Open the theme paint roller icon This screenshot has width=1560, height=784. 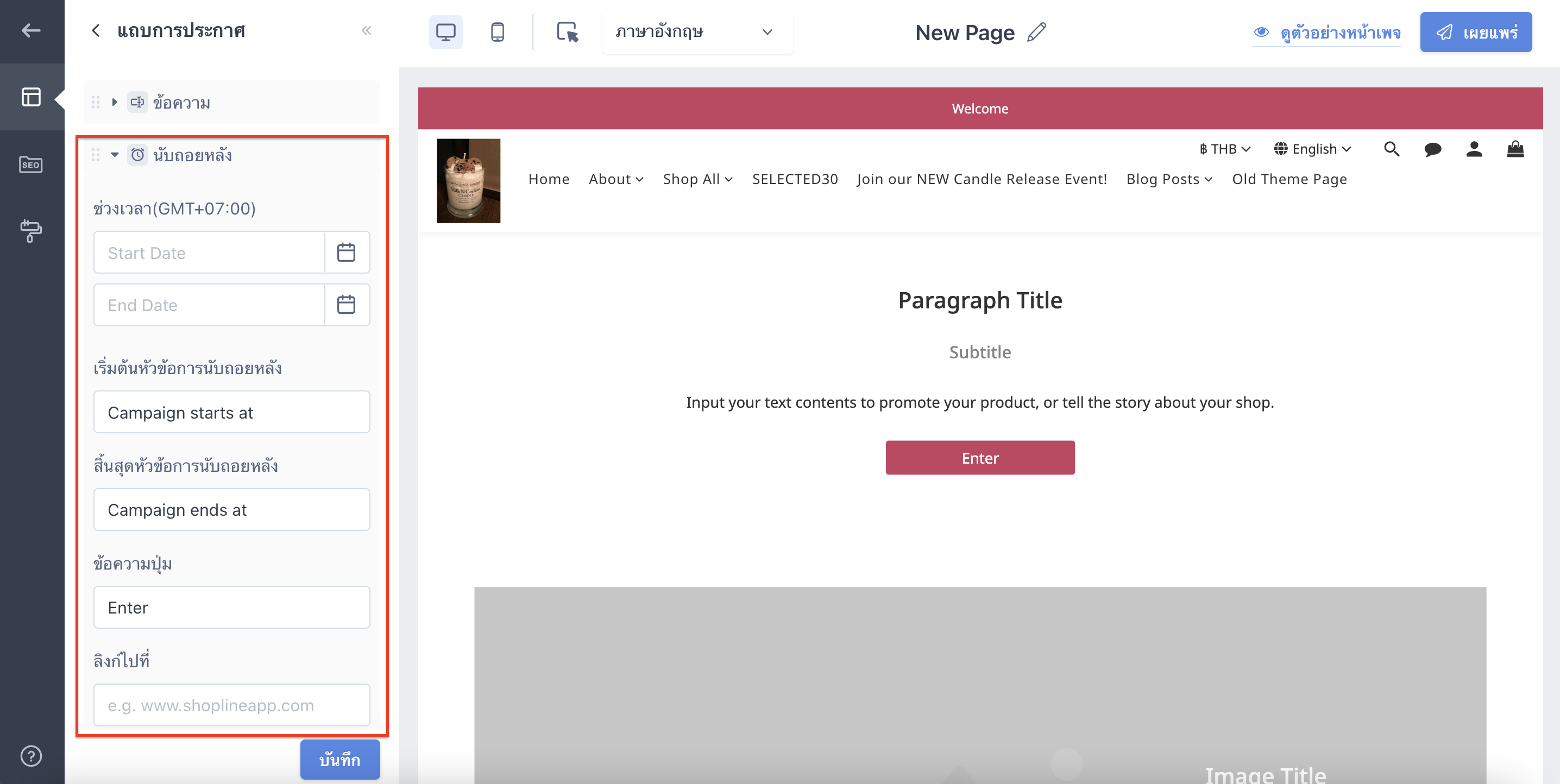coord(31,231)
